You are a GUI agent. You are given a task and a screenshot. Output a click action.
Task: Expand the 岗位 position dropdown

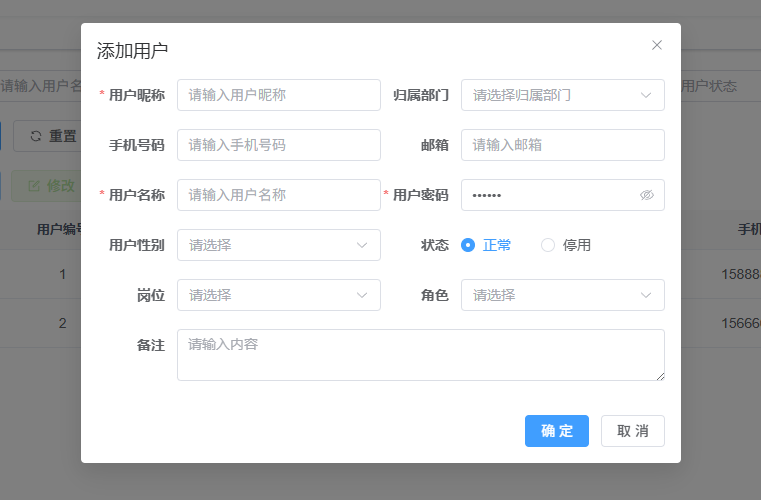tap(279, 295)
